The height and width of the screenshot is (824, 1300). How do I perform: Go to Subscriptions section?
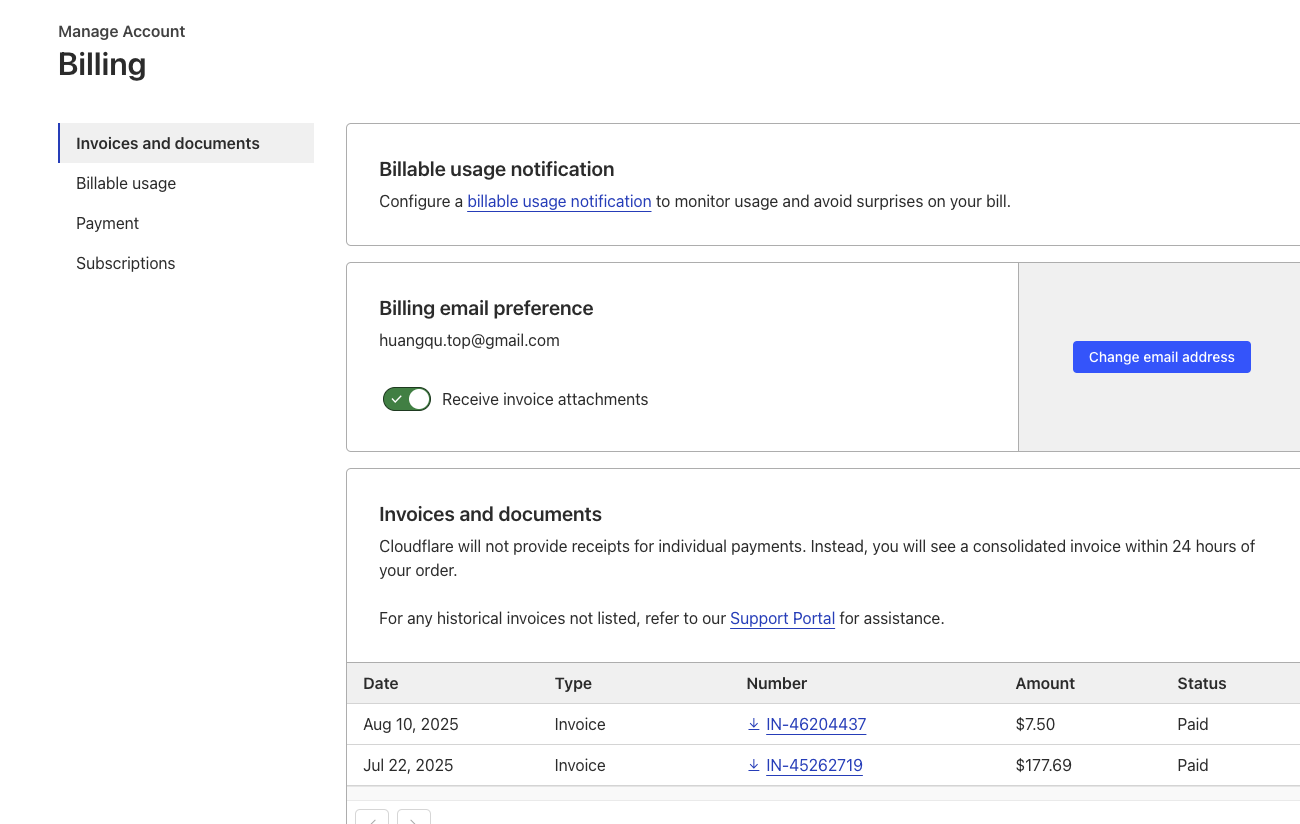[x=126, y=263]
